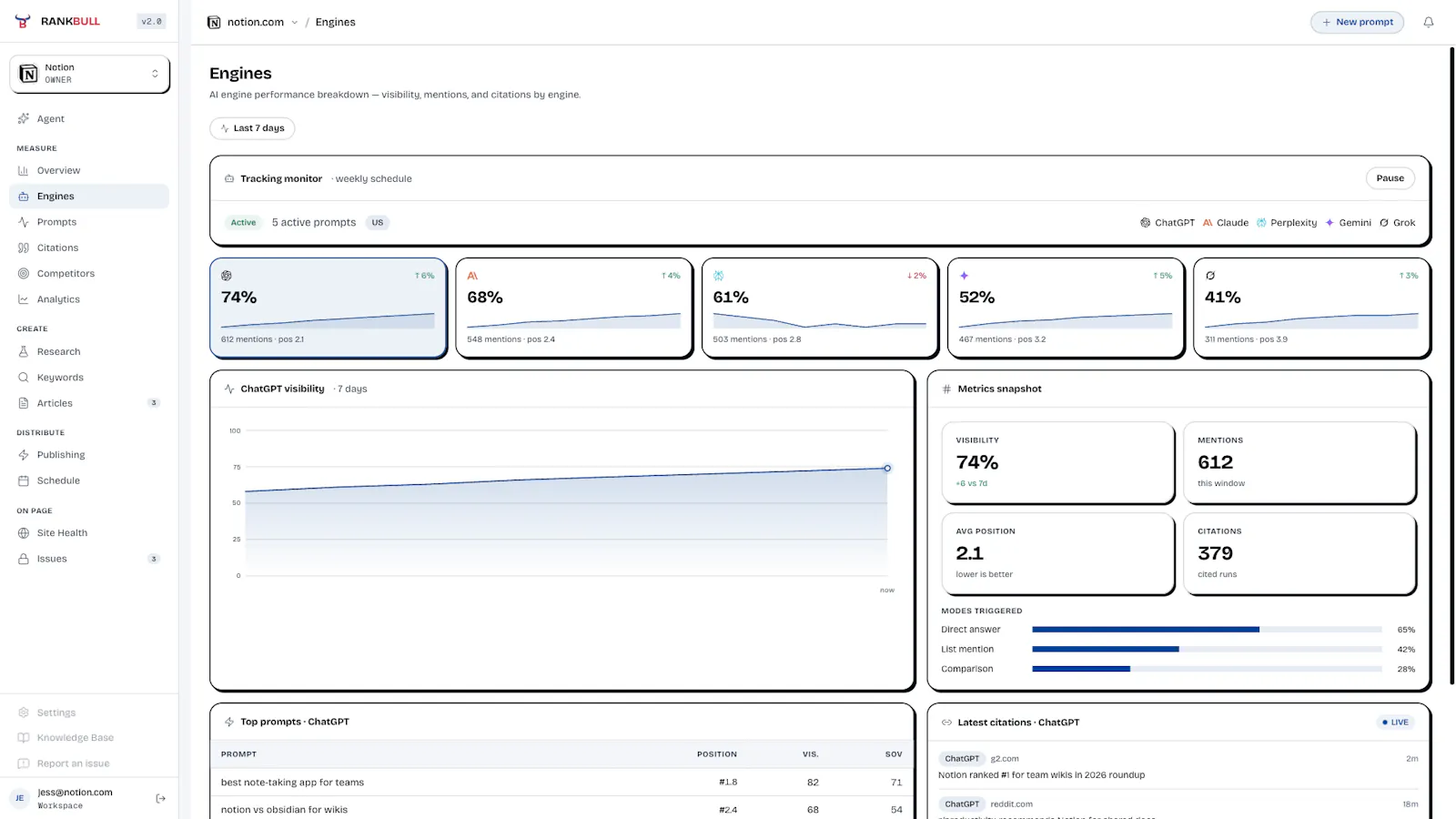This screenshot has width=1456, height=819.
Task: Click the ChatGPT icon in tracking monitor row
Action: coord(1146,222)
